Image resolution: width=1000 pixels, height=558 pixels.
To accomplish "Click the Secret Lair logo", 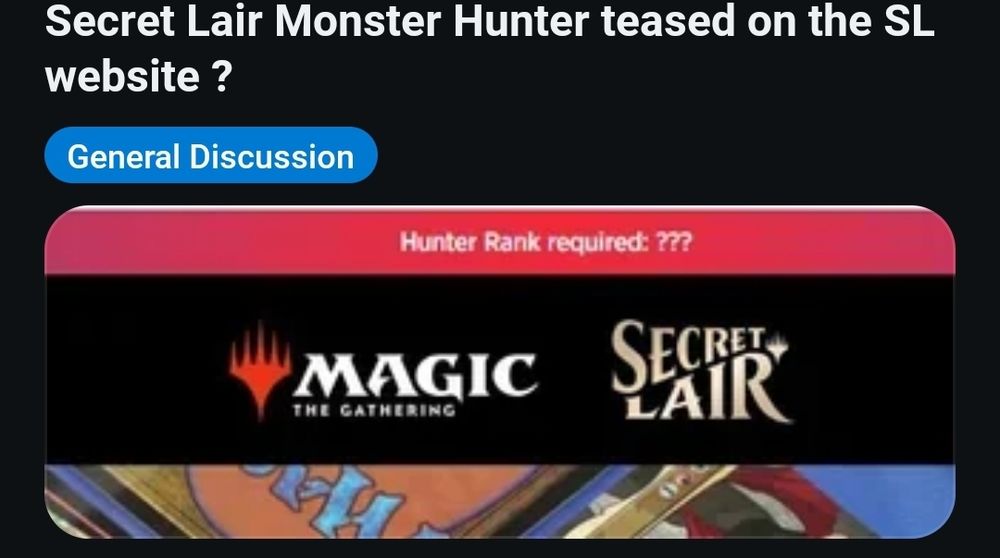I will tap(700, 370).
